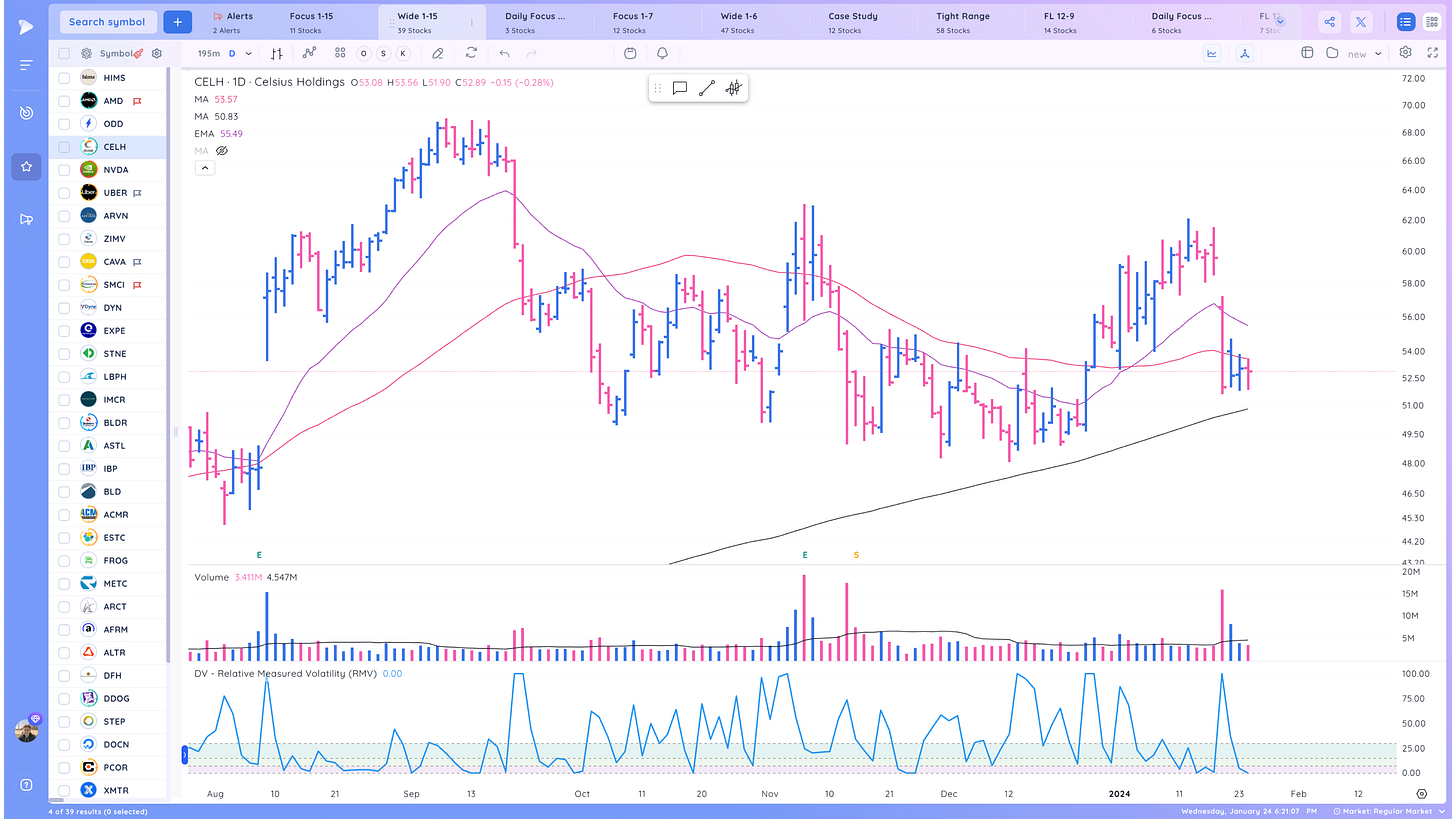1456x819 pixels.
Task: Select the ZIMV symbol row
Action: [x=108, y=239]
